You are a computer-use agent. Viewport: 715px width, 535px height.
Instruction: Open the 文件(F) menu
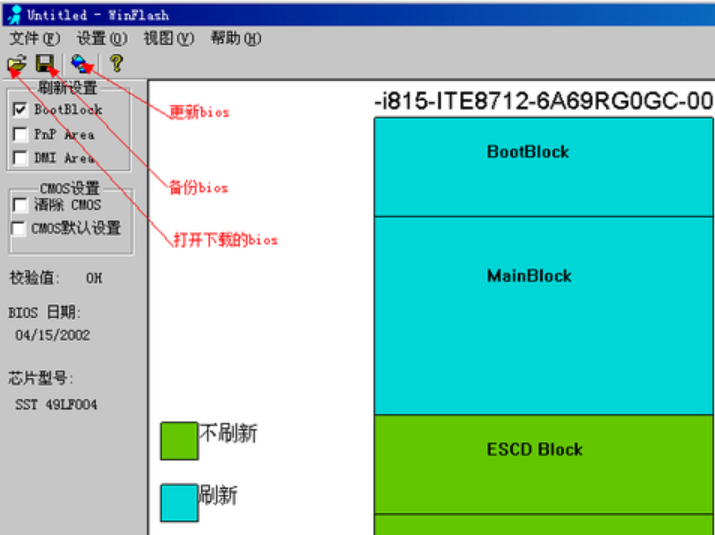tap(34, 39)
